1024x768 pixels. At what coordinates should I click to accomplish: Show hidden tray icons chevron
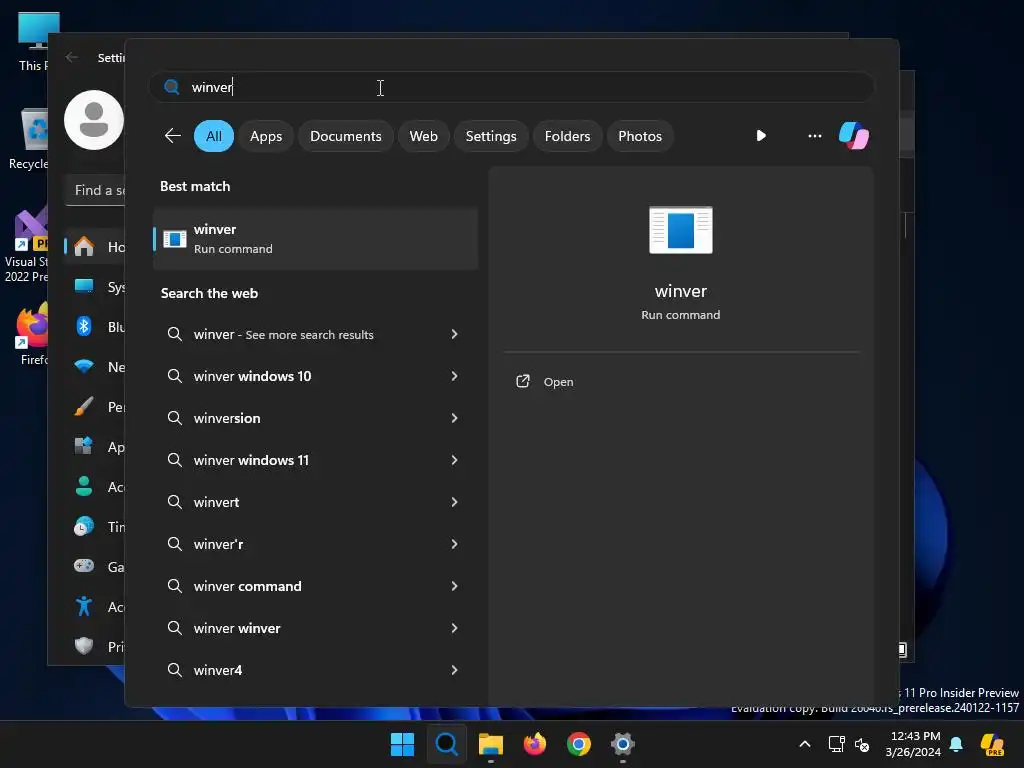[x=805, y=744]
